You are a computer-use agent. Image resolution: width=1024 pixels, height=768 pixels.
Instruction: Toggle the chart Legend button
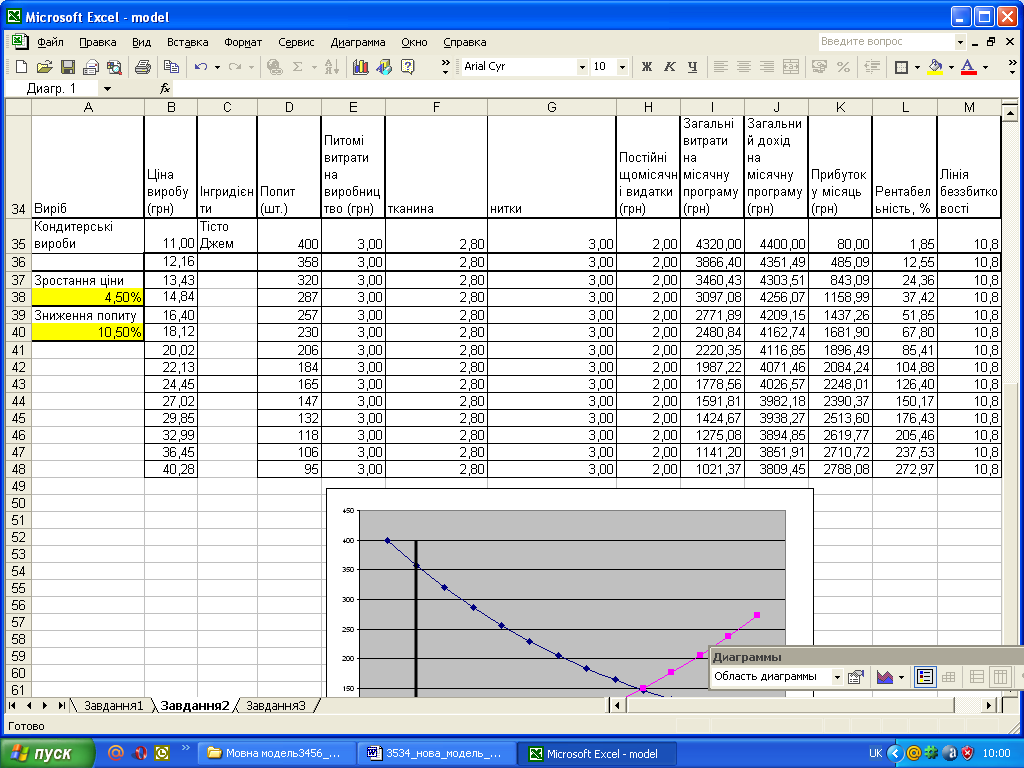[925, 677]
